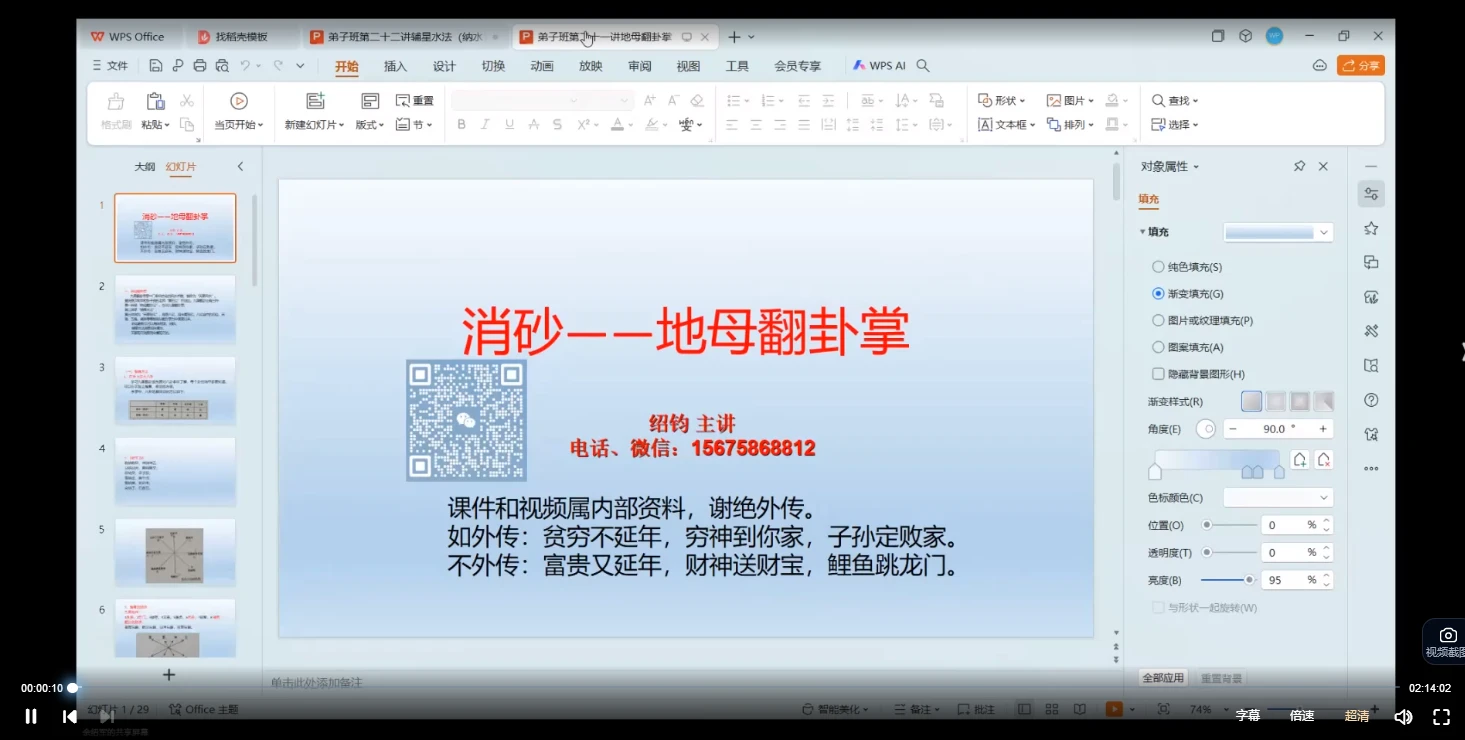Screen dimensions: 1465x740
Task: Select slide 3 thumbnail
Action: click(175, 391)
